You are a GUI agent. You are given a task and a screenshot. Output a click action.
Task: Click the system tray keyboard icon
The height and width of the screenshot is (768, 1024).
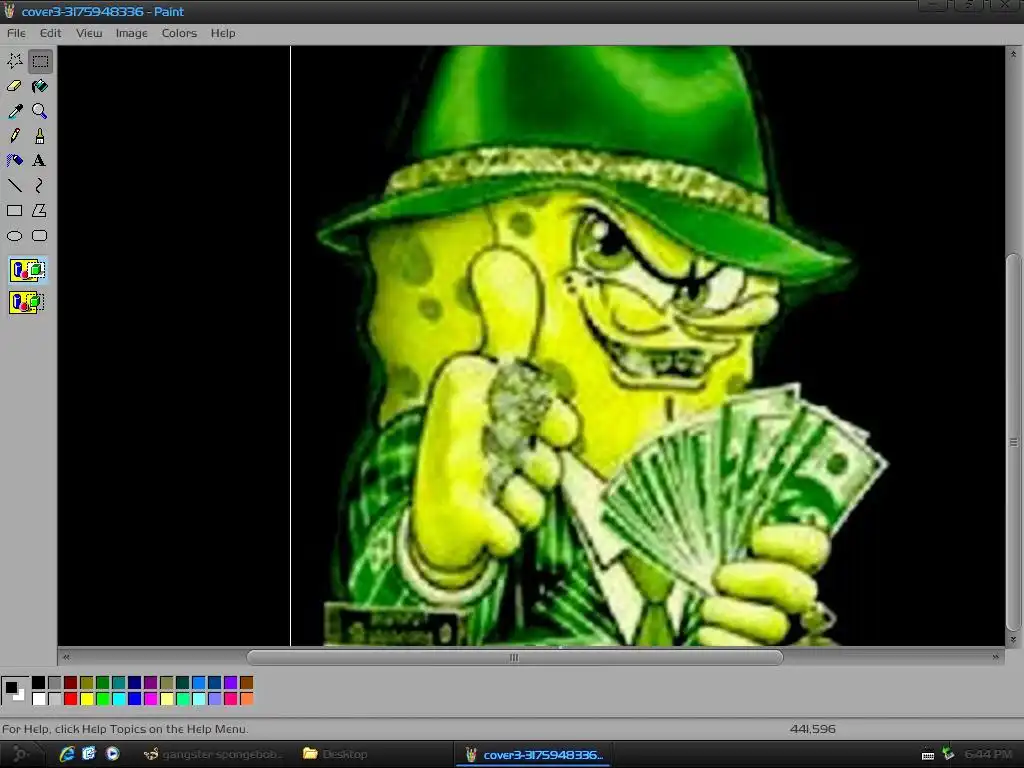pos(927,755)
